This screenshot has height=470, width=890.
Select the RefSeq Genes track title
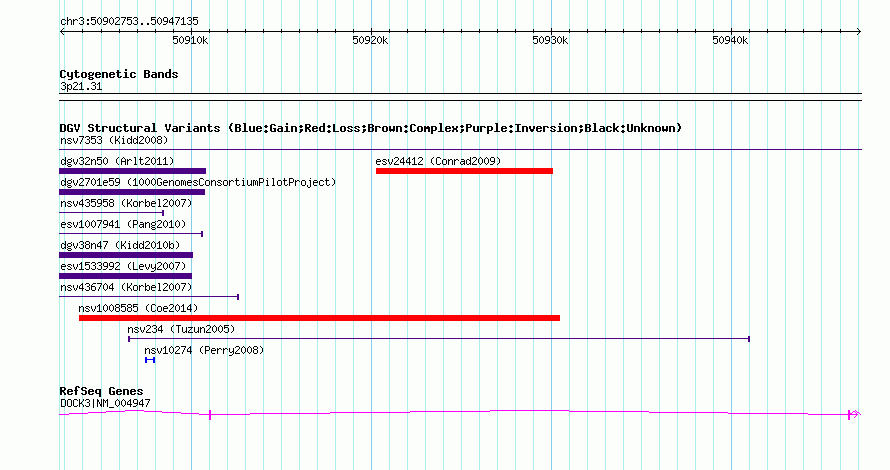coord(101,391)
